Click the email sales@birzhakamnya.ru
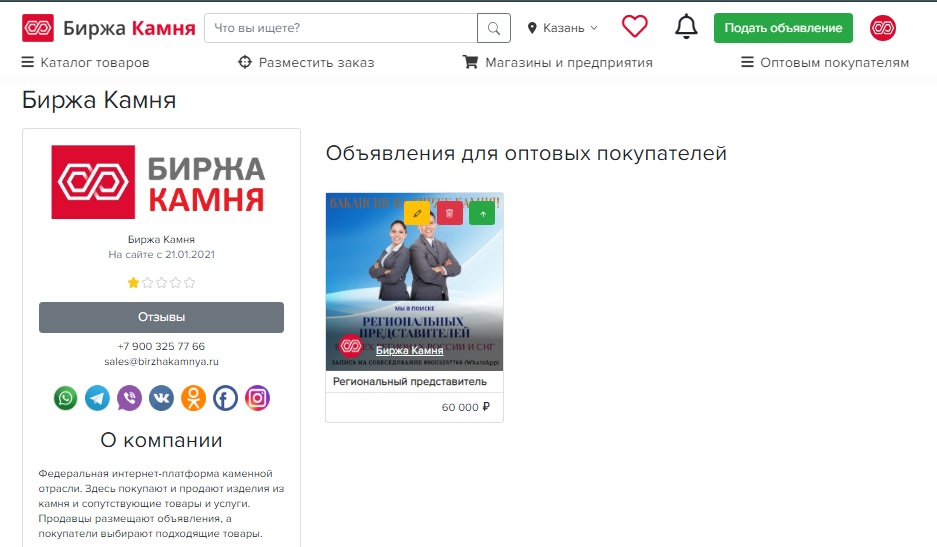The width and height of the screenshot is (937, 547). point(161,362)
